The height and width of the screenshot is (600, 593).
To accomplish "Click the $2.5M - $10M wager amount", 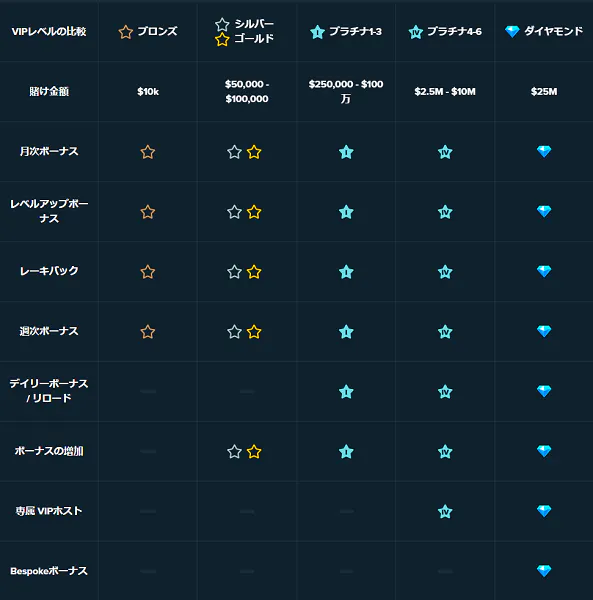I will [445, 91].
